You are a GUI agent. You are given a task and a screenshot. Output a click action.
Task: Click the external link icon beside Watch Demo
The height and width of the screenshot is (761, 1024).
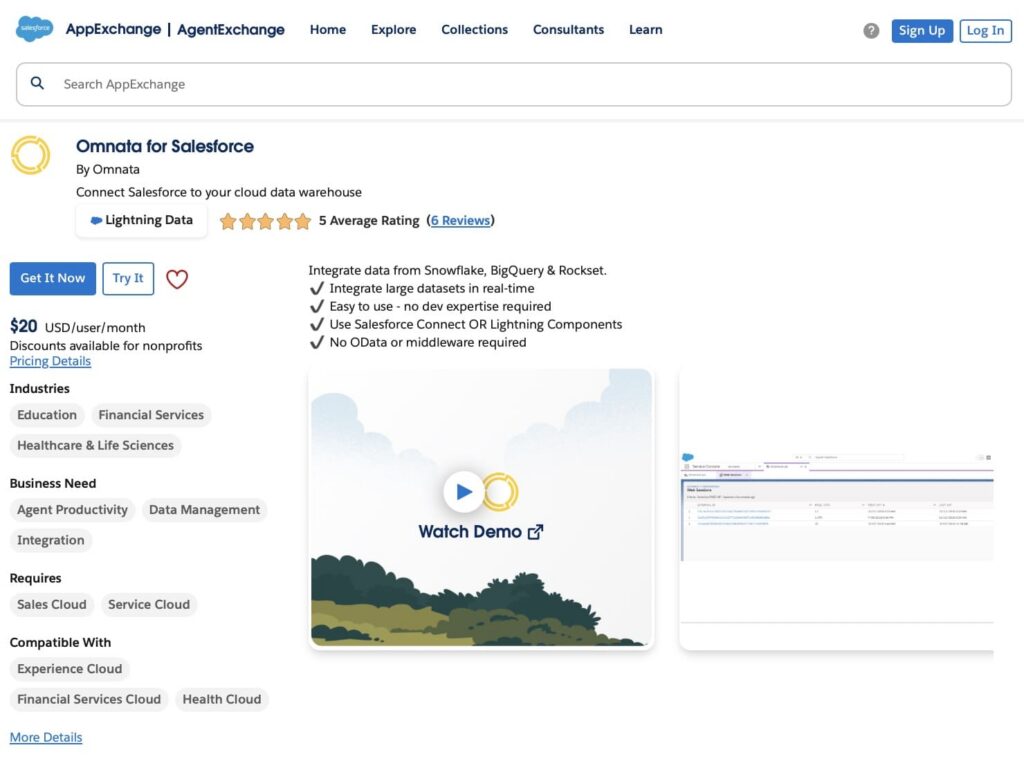point(536,532)
